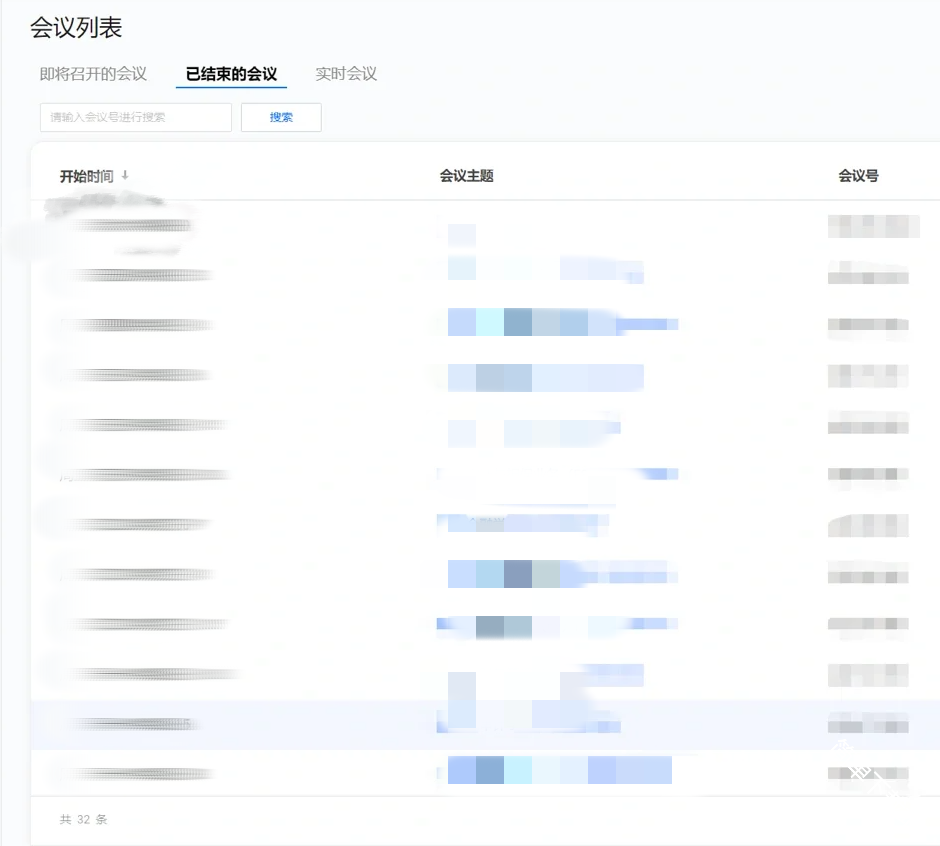The width and height of the screenshot is (940, 846).
Task: Select the 已结束的会议 tab
Action: [231, 74]
